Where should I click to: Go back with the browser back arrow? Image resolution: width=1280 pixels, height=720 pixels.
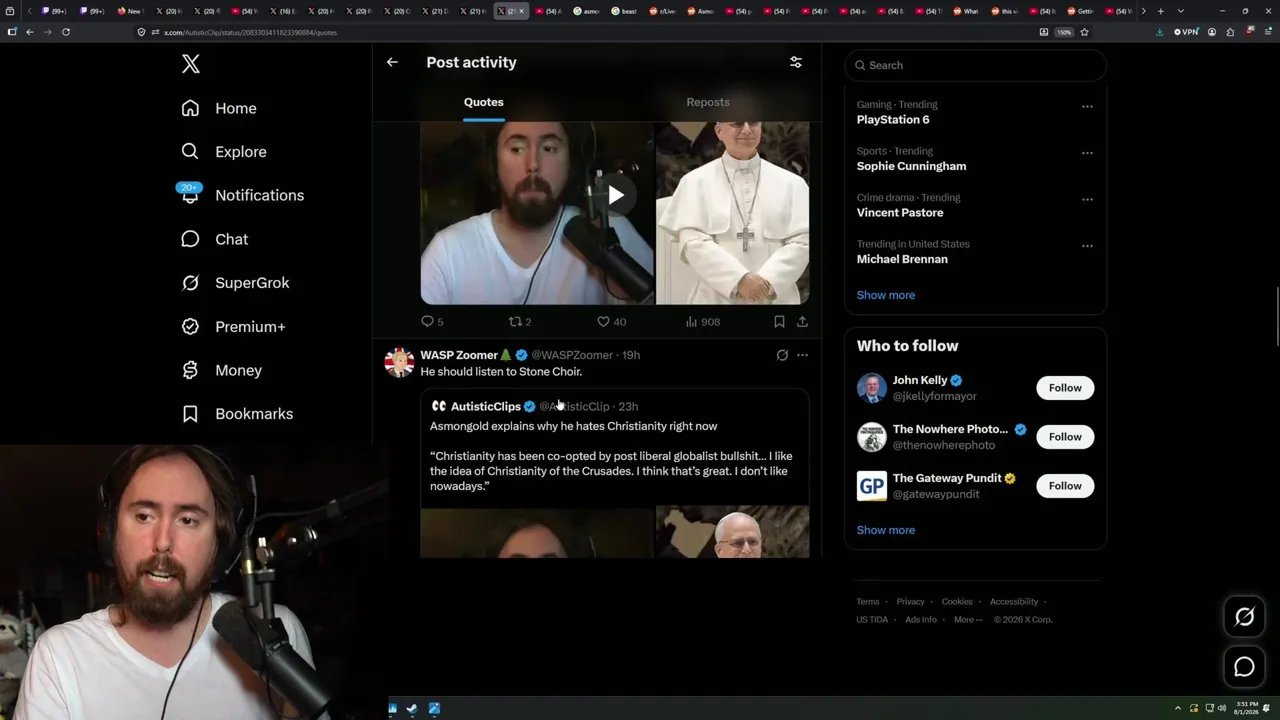coord(30,32)
